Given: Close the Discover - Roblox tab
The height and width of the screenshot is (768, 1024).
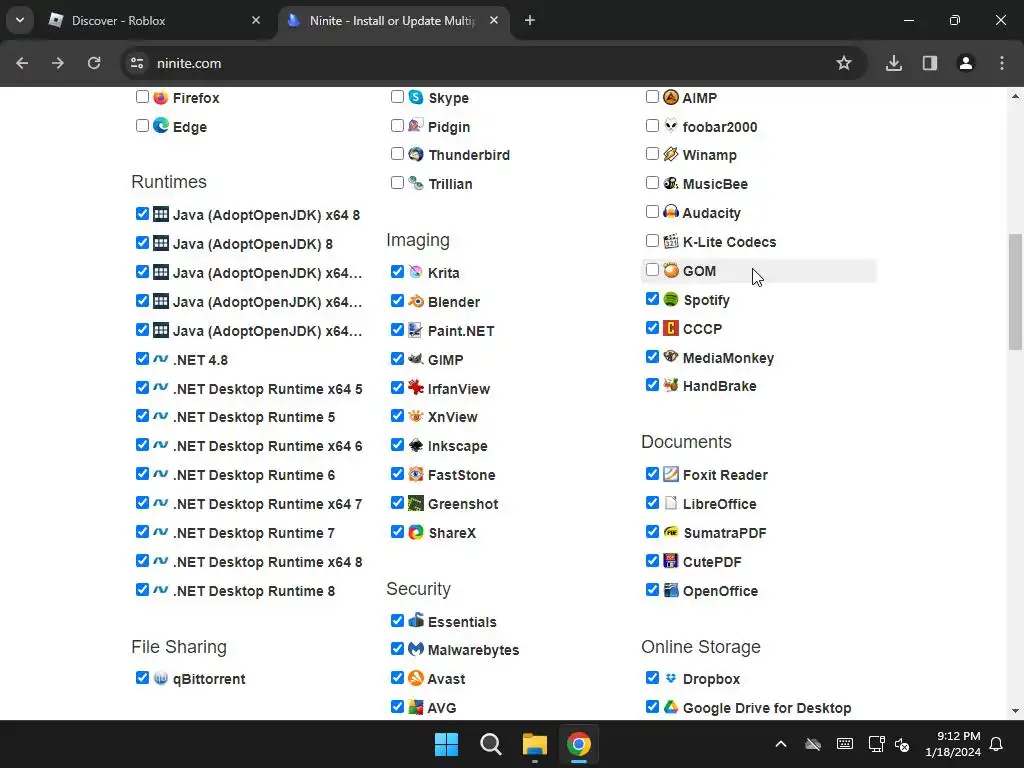Looking at the screenshot, I should click(x=256, y=21).
